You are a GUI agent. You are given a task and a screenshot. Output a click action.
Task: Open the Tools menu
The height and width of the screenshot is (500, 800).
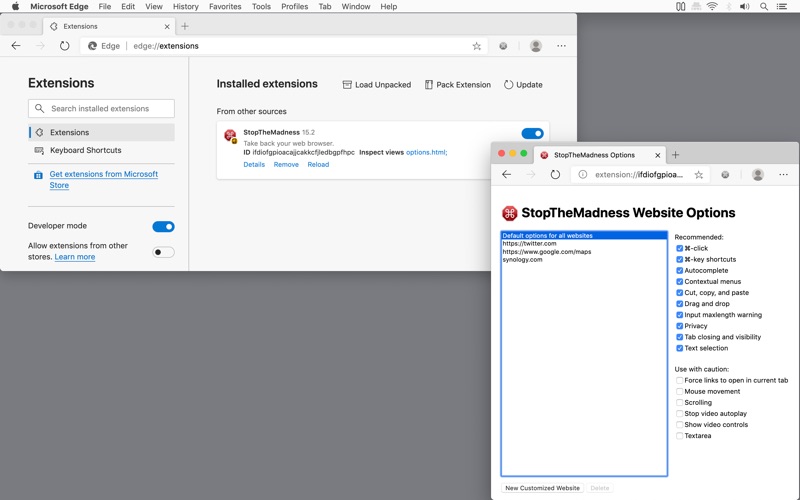[x=261, y=7]
